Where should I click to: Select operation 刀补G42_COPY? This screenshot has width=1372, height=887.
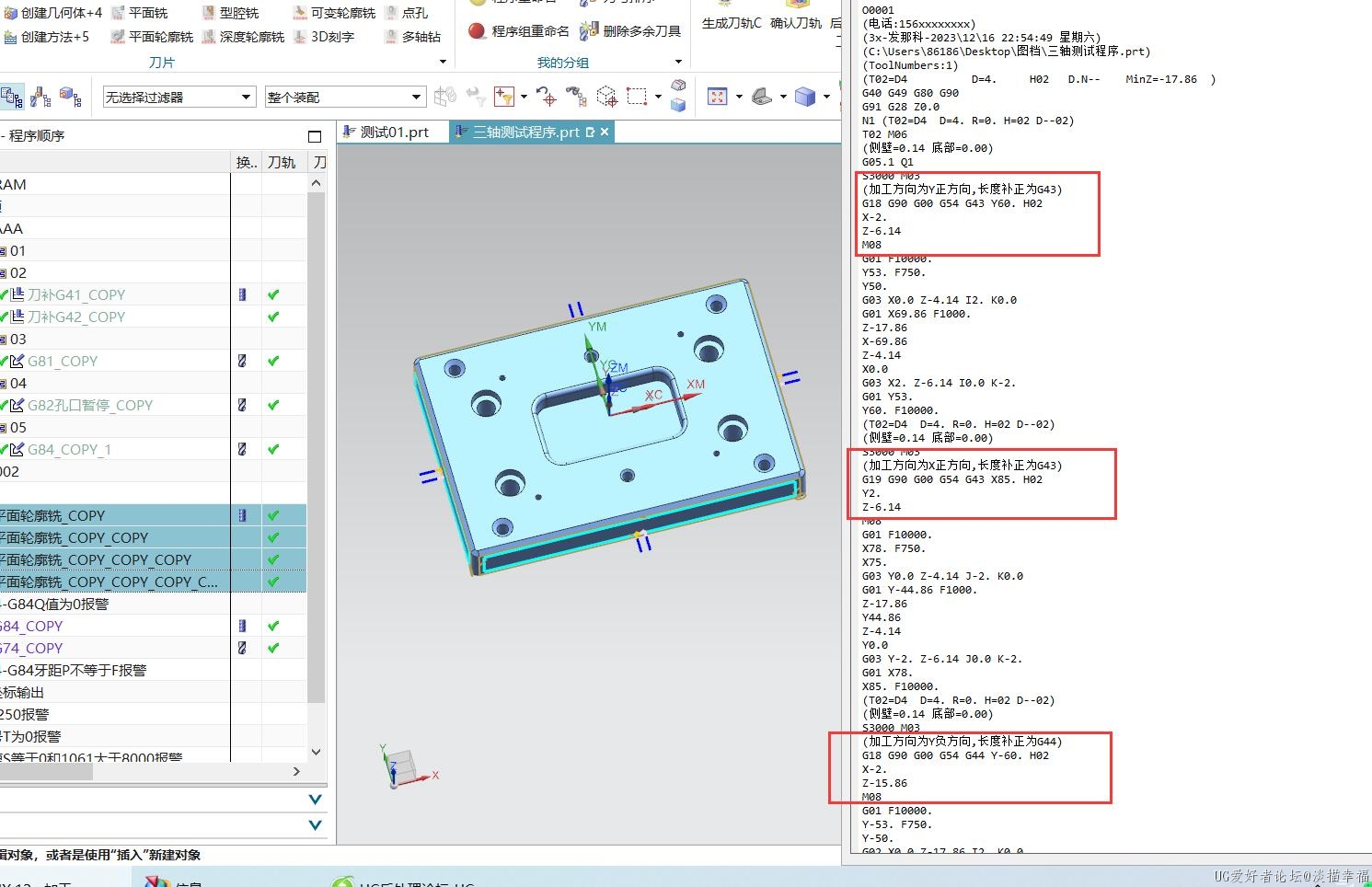click(76, 317)
